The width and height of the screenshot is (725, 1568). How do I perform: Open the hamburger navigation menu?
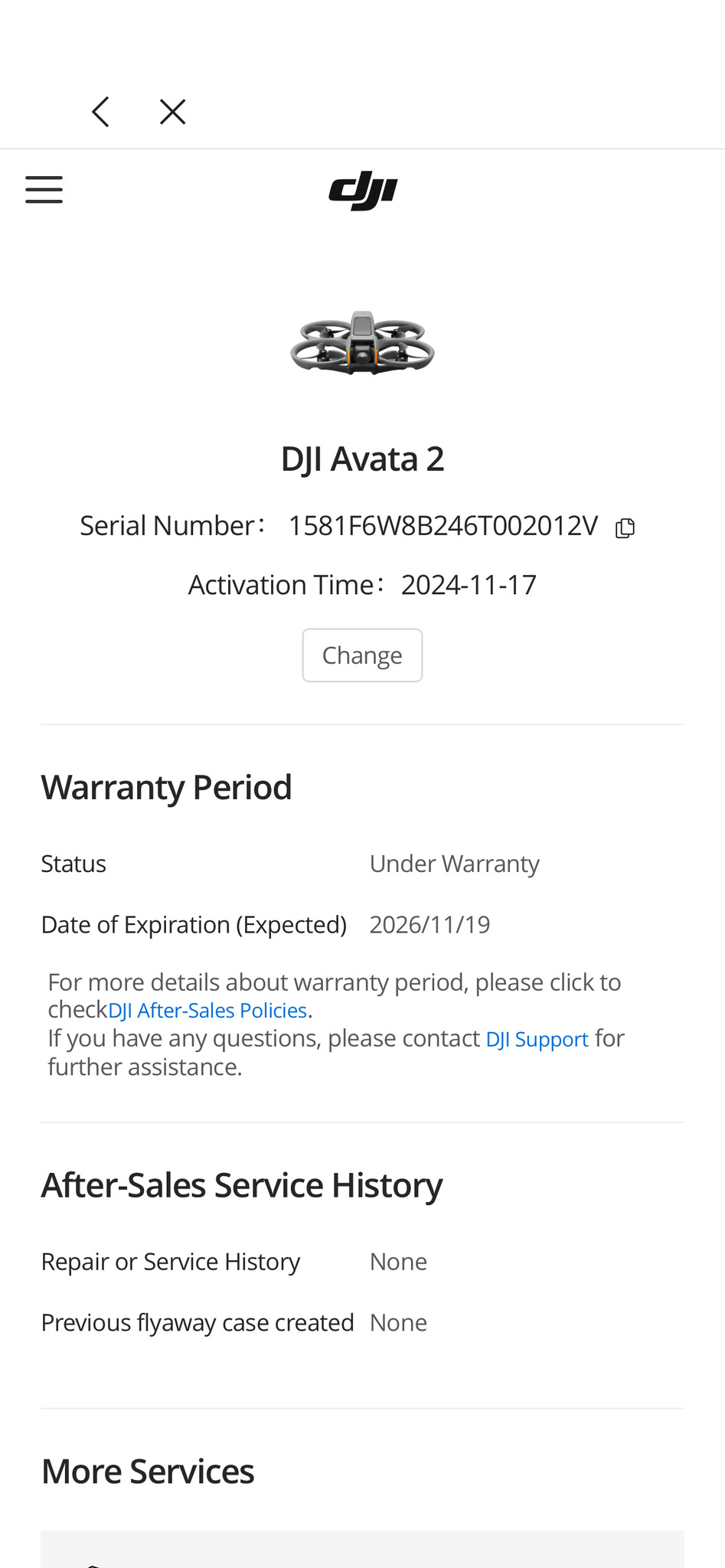point(44,189)
